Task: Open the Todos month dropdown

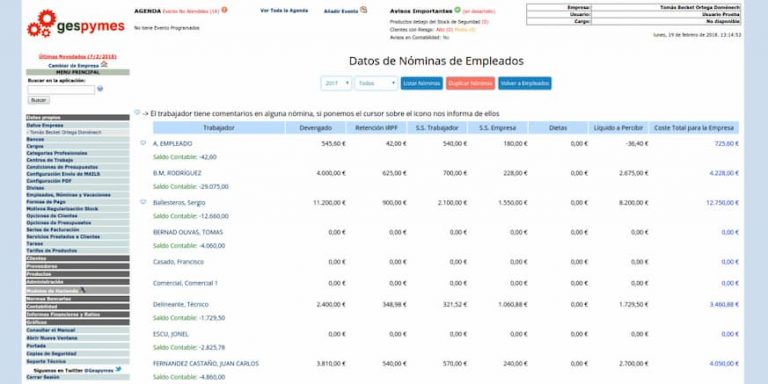Action: tap(376, 83)
